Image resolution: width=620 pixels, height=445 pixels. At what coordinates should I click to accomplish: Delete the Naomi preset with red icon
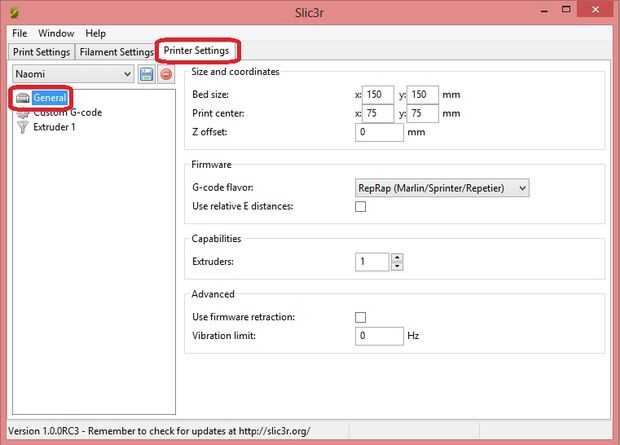166,74
